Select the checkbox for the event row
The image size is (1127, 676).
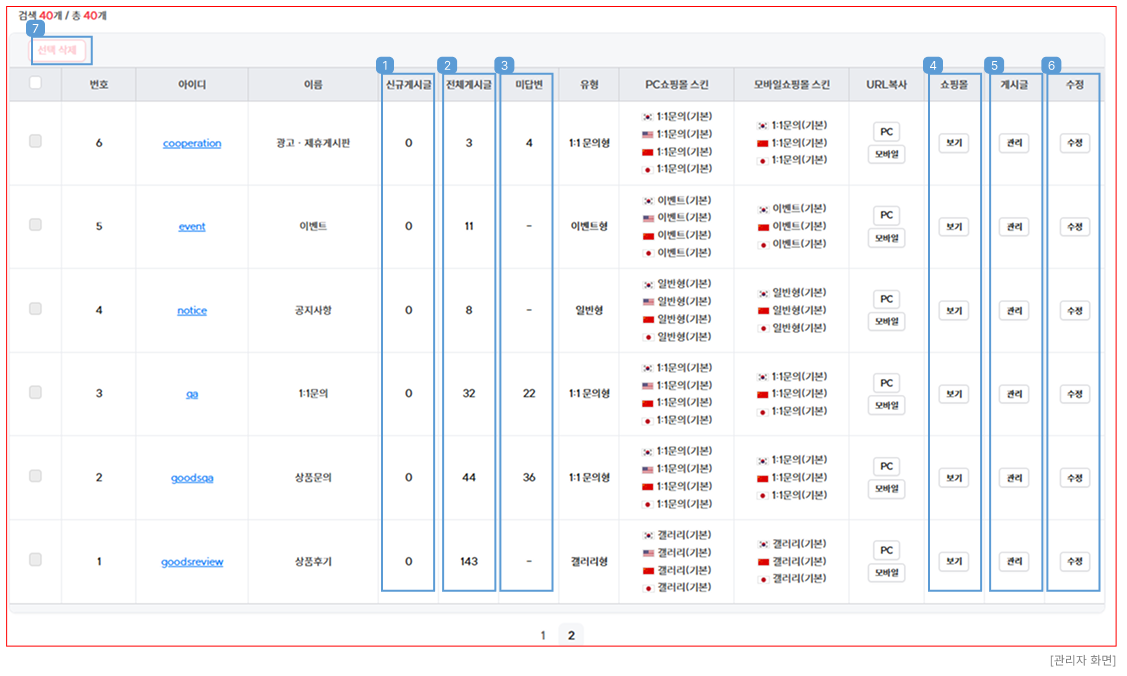coord(35,225)
